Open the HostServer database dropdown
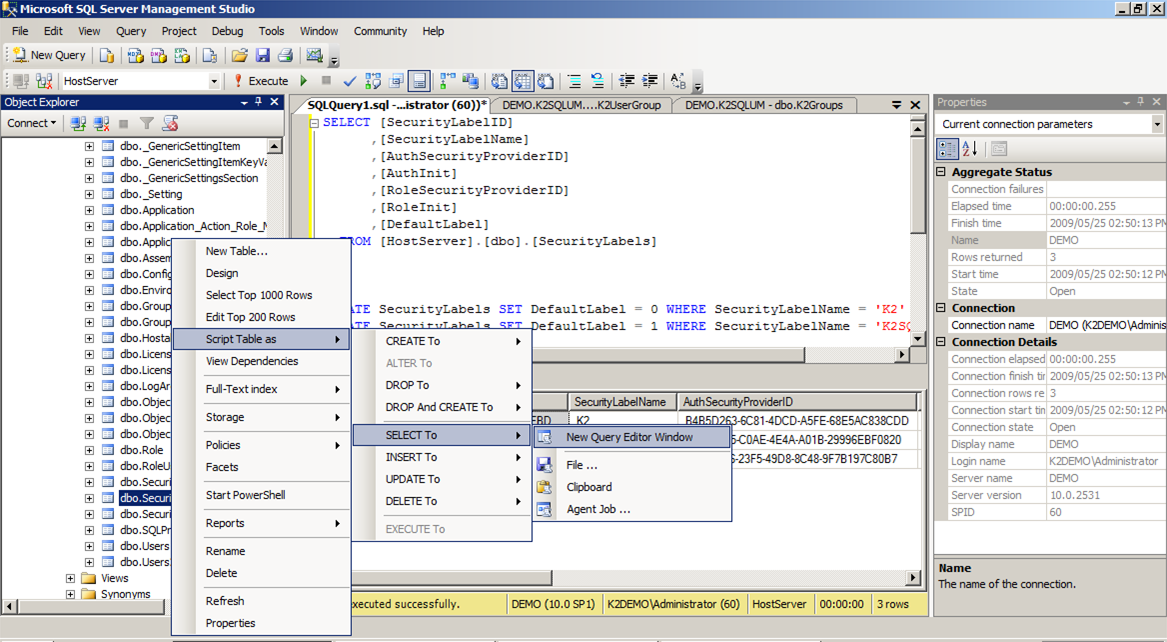This screenshot has height=642, width=1167. pyautogui.click(x=214, y=81)
